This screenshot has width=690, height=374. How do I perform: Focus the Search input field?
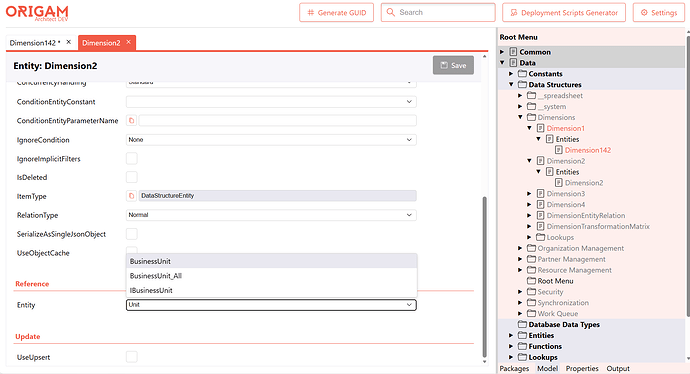[438, 13]
